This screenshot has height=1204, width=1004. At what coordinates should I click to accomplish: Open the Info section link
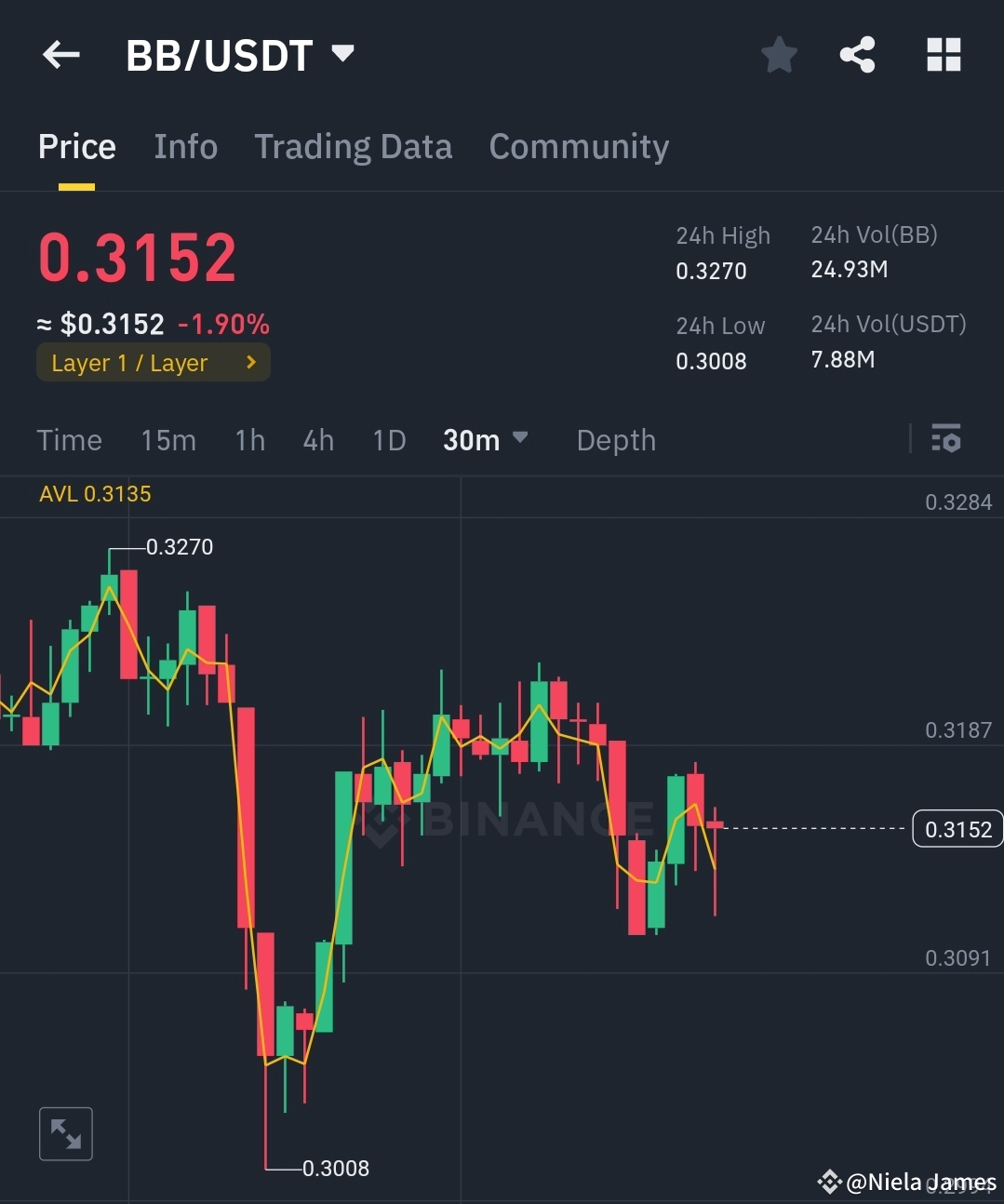point(185,146)
